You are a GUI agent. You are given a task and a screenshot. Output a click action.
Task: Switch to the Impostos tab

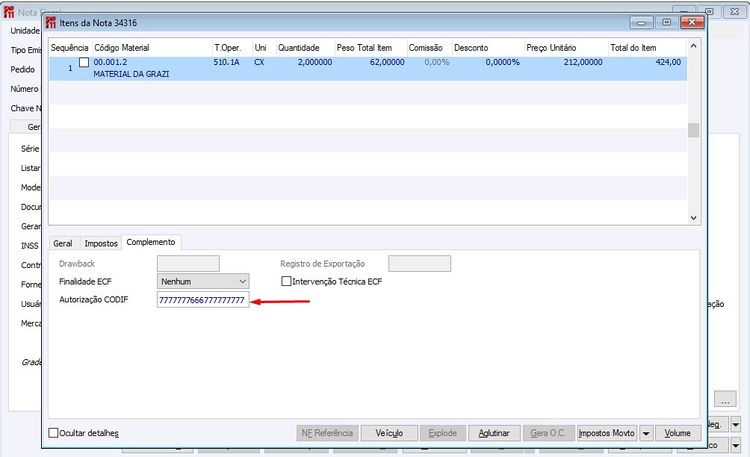101,243
